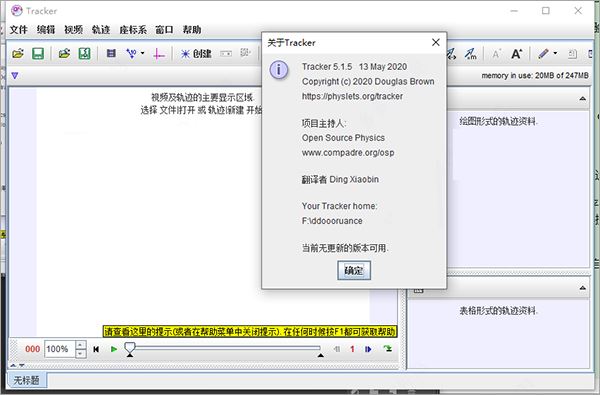
Task: Toggle the stretch vectors arrow icon
Action: click(452, 54)
